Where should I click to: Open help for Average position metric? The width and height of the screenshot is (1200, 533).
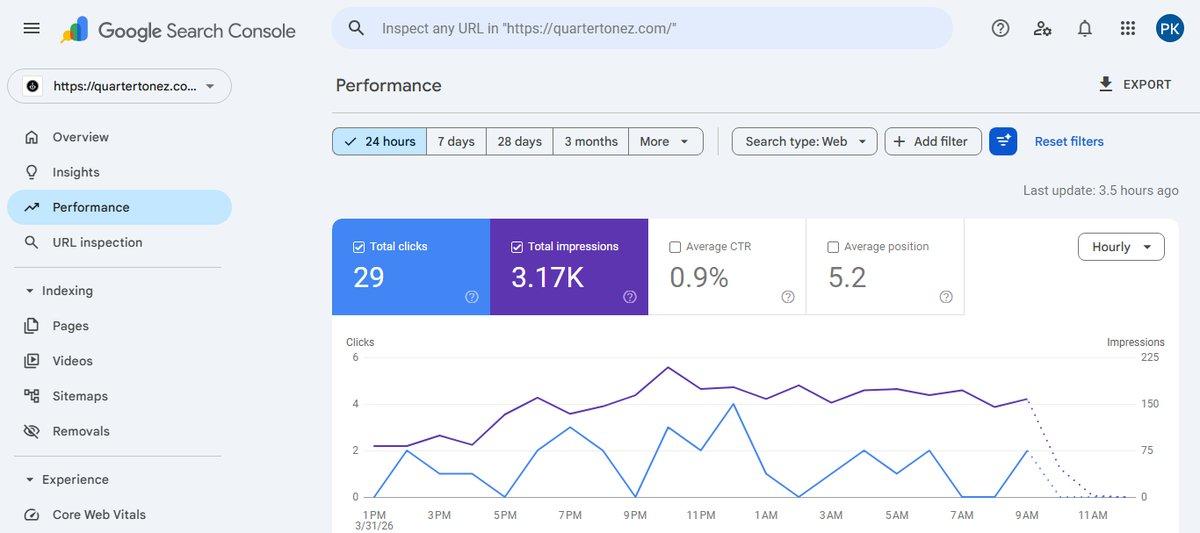tap(946, 297)
